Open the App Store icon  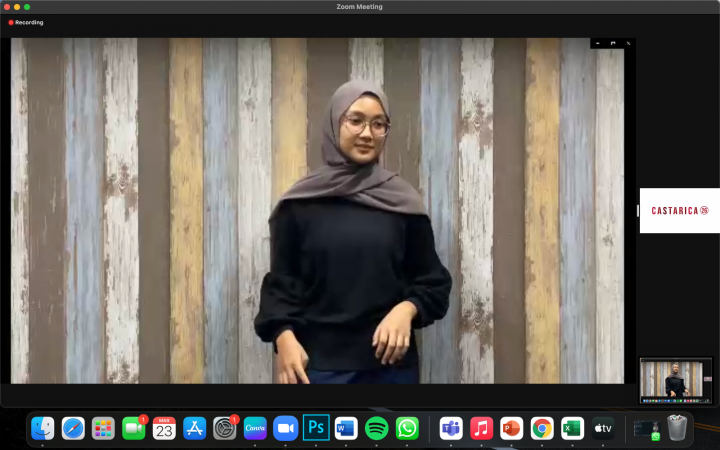tap(194, 429)
